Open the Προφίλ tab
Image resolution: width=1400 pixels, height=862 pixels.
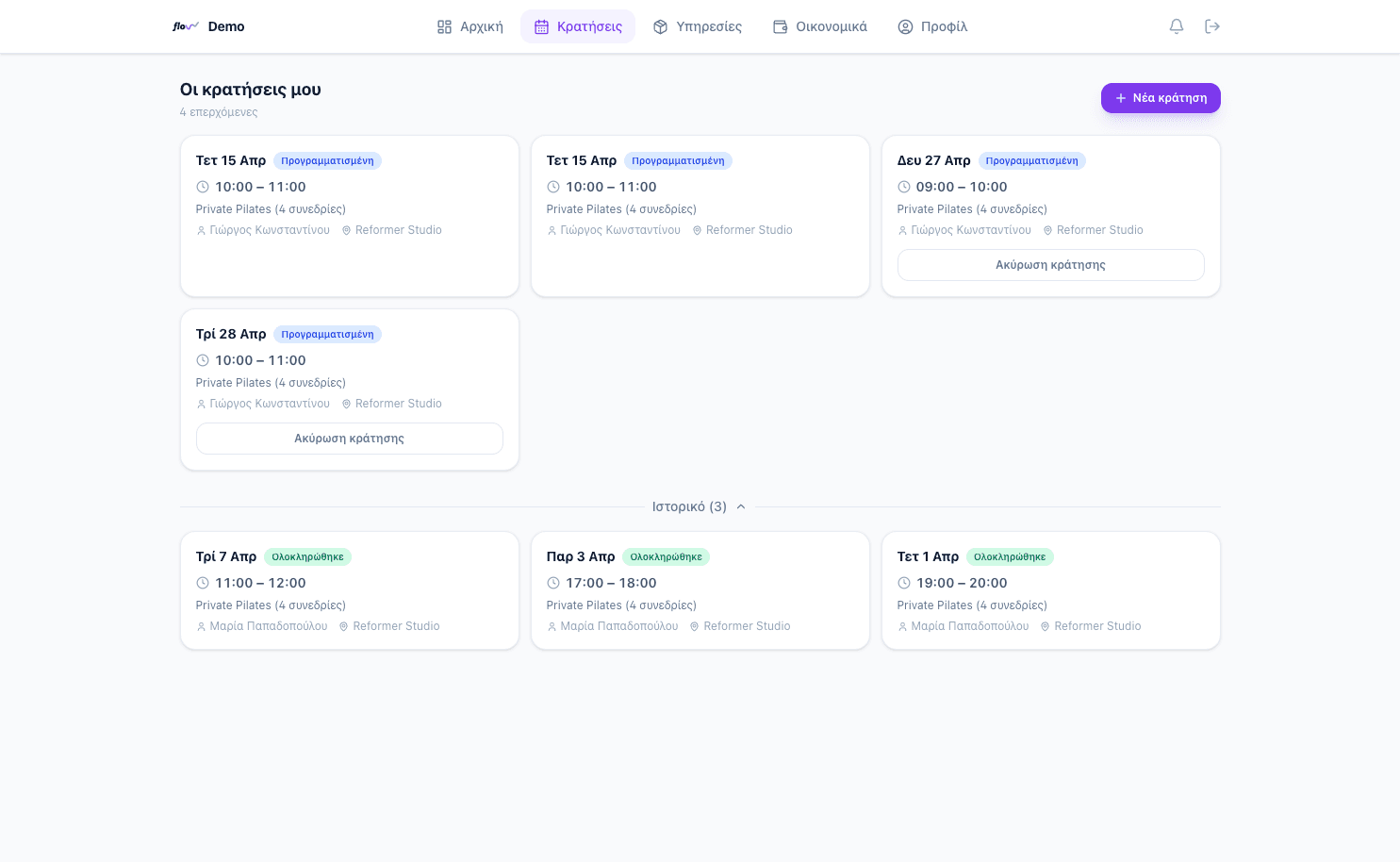(932, 26)
